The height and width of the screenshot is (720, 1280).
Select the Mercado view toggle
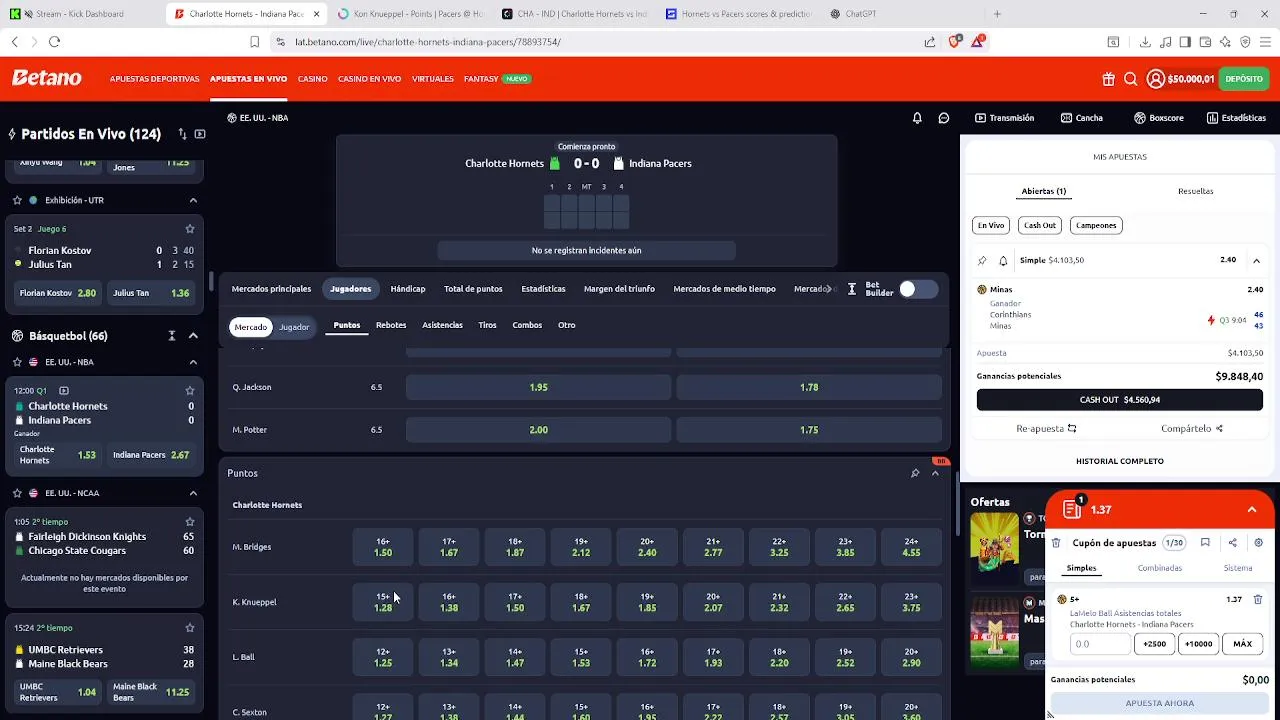pos(251,327)
